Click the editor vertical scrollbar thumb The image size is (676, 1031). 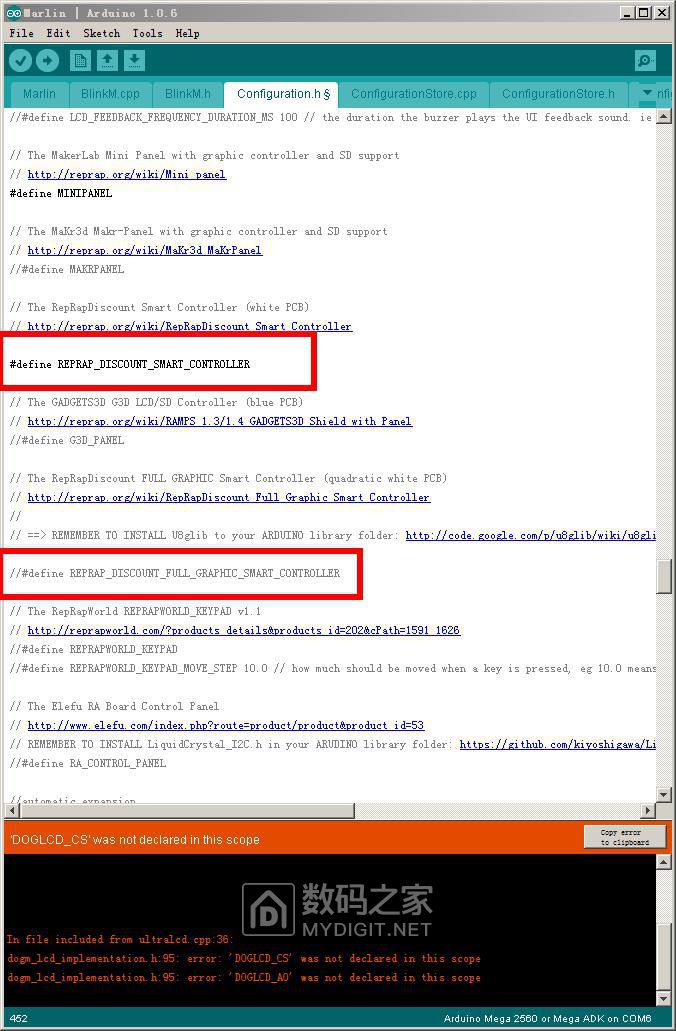[x=664, y=577]
